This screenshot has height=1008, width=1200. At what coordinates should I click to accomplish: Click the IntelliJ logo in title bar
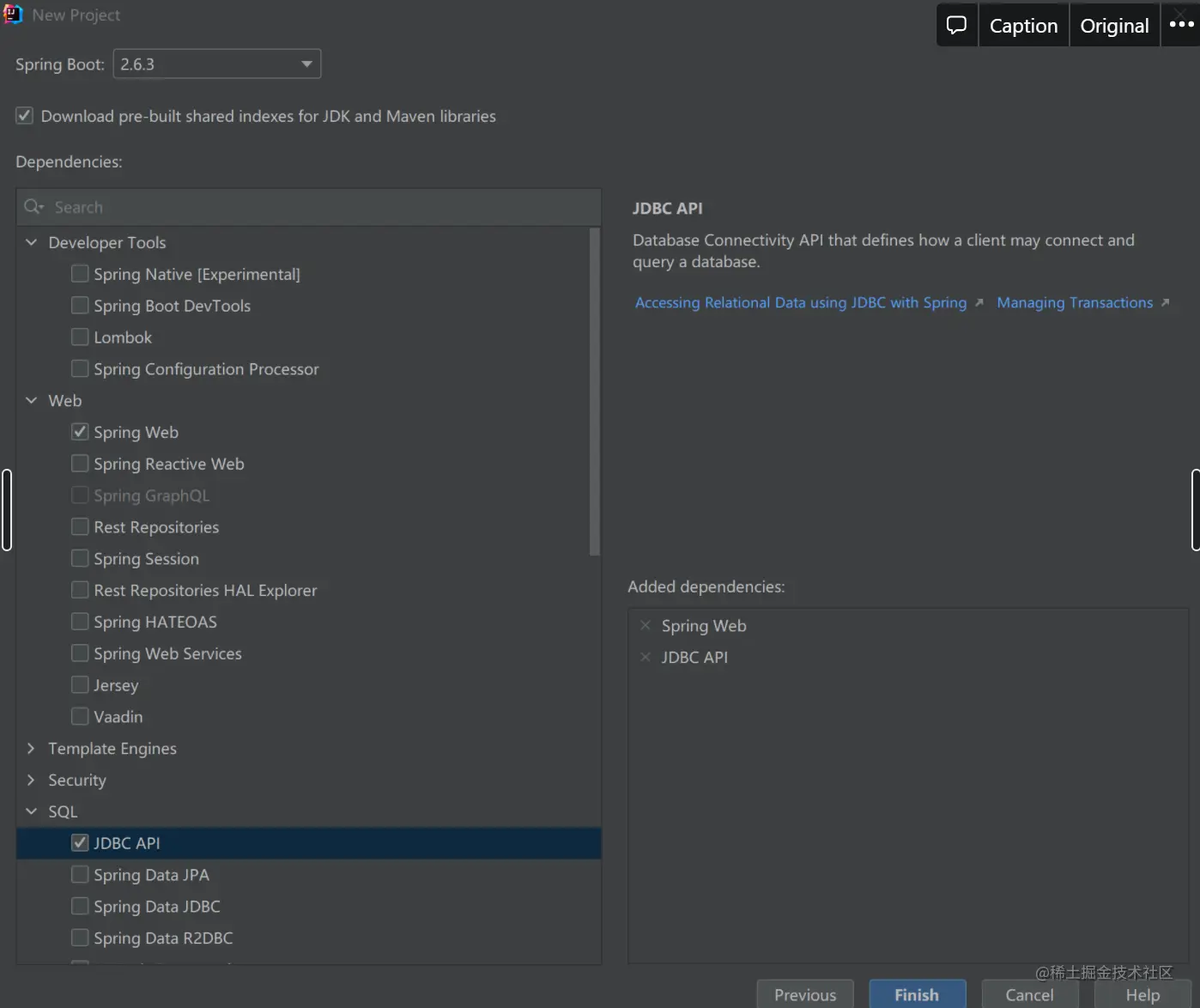click(x=13, y=15)
